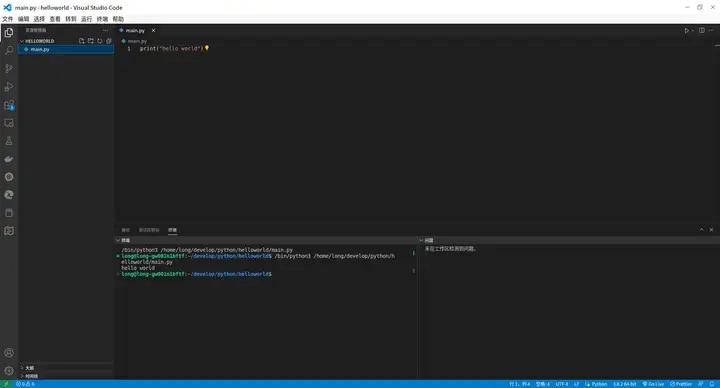
Task: Open the 文件 menu
Action: (x=8, y=19)
